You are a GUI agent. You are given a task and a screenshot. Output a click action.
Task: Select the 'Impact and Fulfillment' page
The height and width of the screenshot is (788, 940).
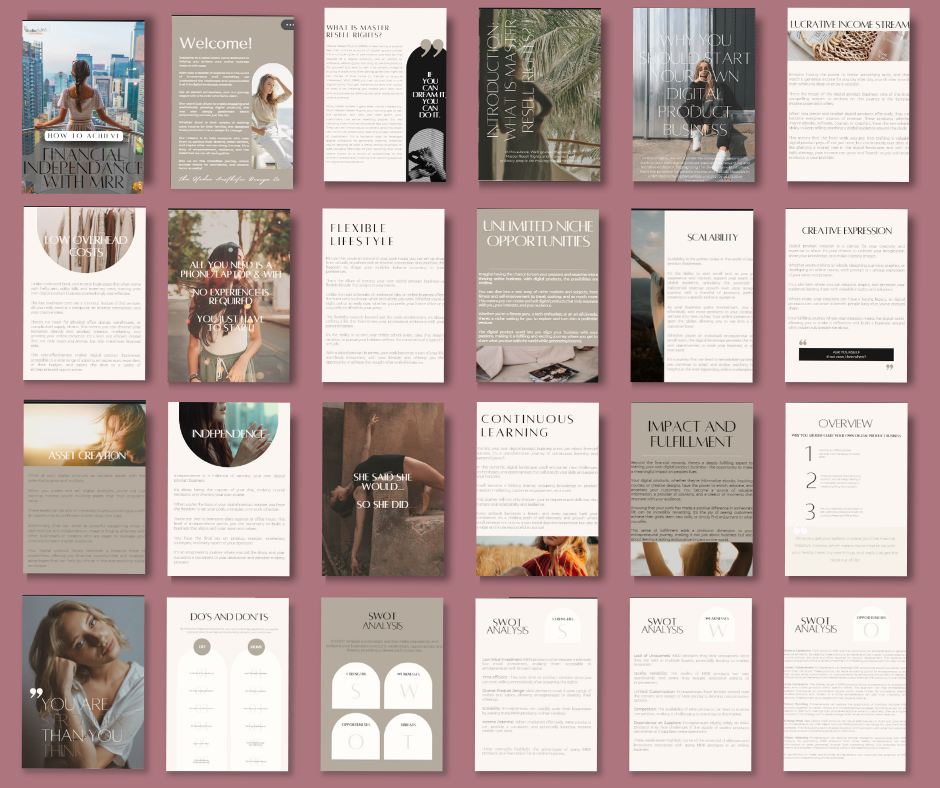coord(692,489)
